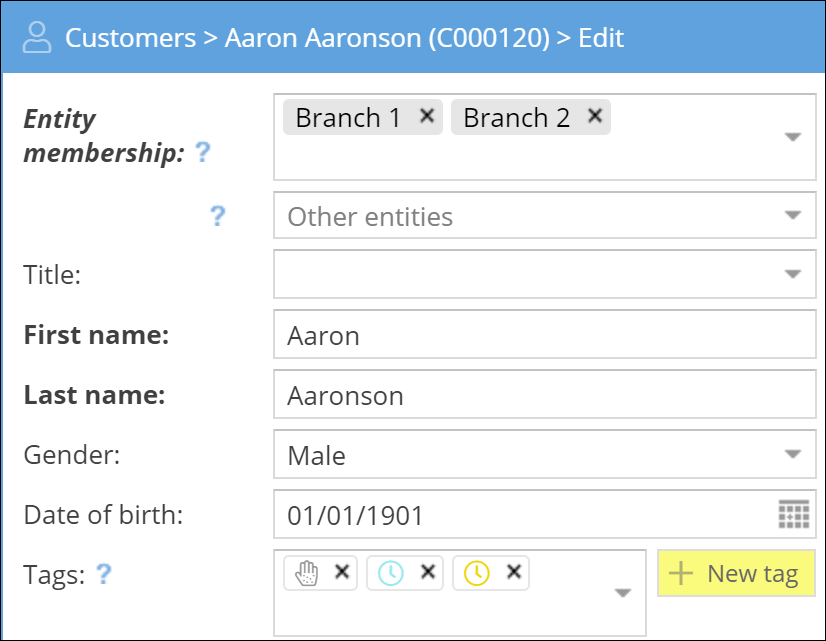This screenshot has width=826, height=641.
Task: Go to Customers in the breadcrumb
Action: click(130, 38)
